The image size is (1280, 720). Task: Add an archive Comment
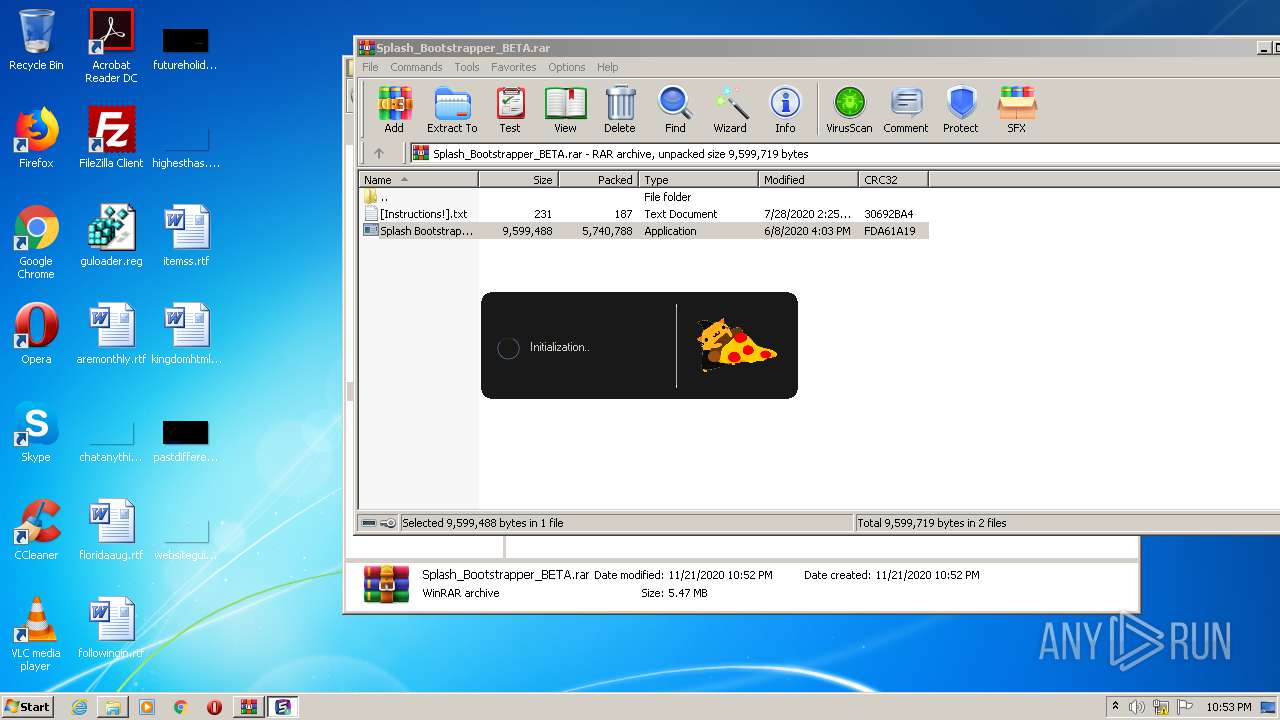coord(906,110)
